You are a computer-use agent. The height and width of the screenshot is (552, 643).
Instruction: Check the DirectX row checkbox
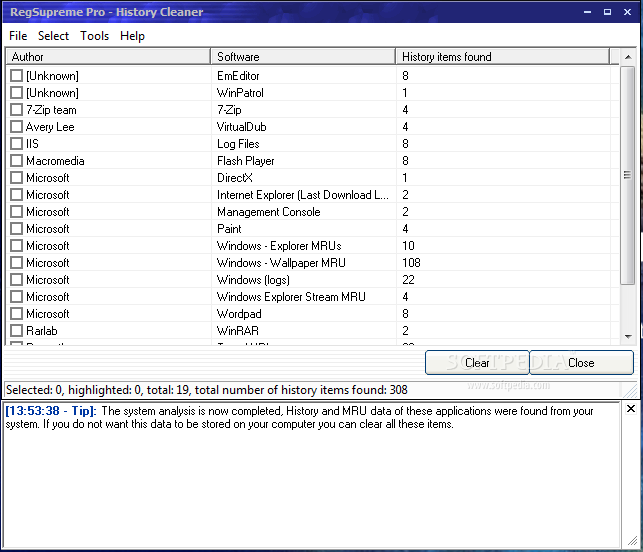click(x=16, y=178)
